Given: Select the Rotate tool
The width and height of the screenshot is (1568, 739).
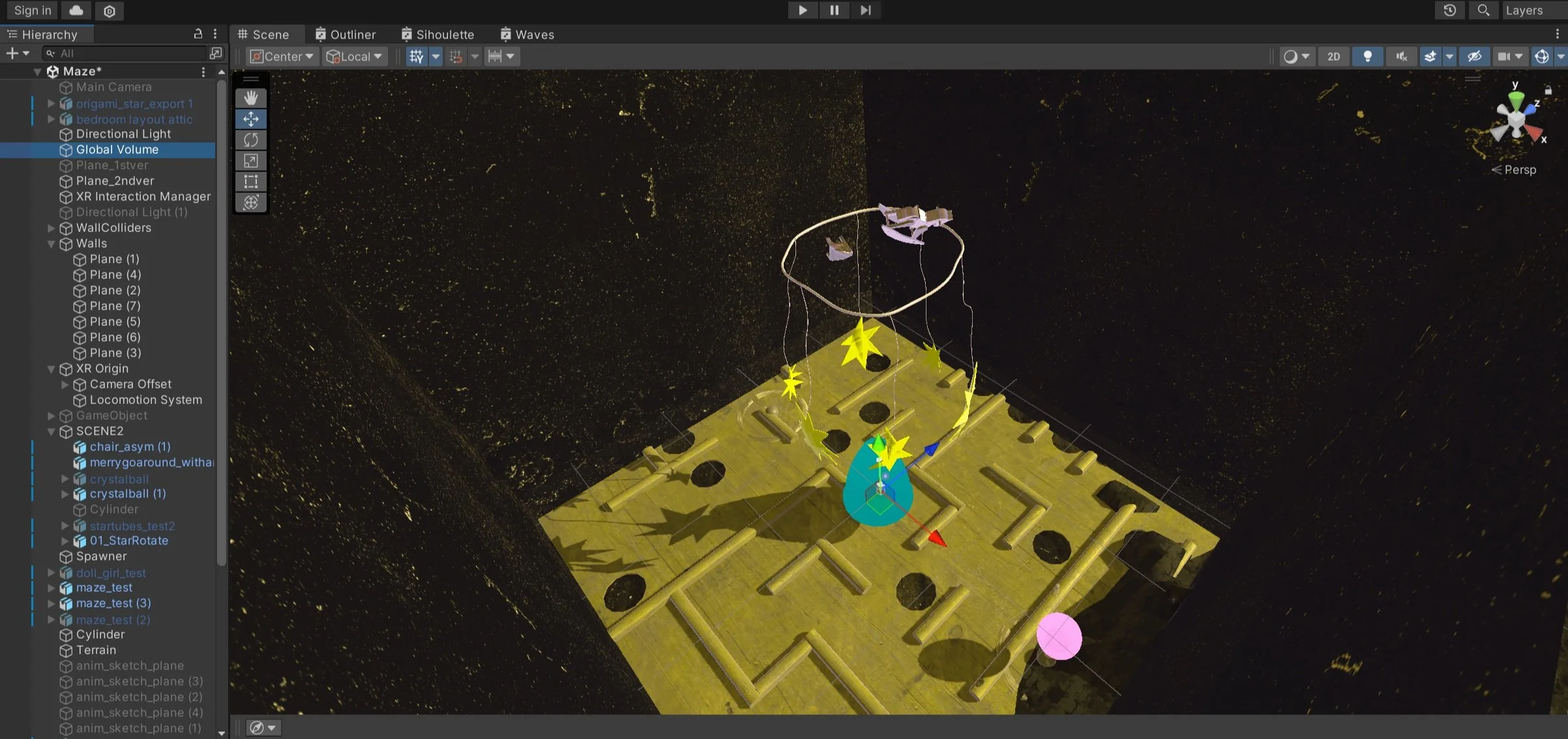Looking at the screenshot, I should pyautogui.click(x=251, y=140).
